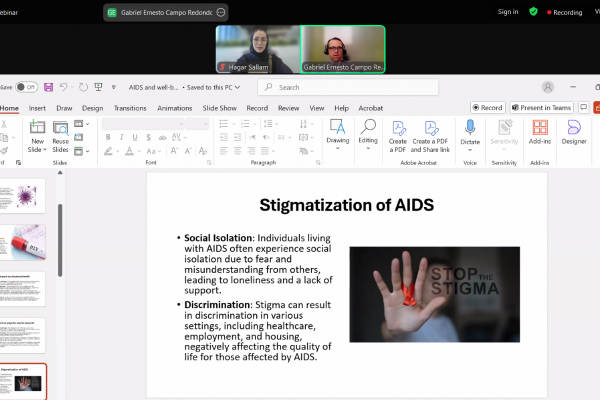Open the Acrobat tab
Screen dimensions: 600x400
point(370,108)
